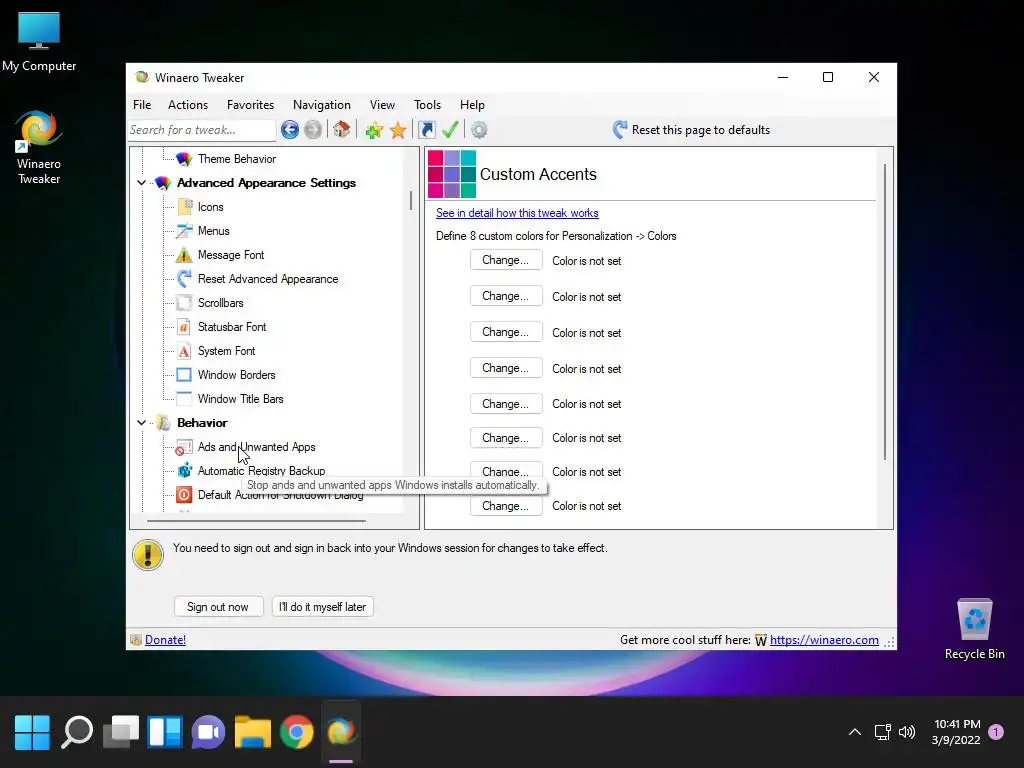1024x768 pixels.
Task: Click the second Change... color button
Action: pos(506,296)
